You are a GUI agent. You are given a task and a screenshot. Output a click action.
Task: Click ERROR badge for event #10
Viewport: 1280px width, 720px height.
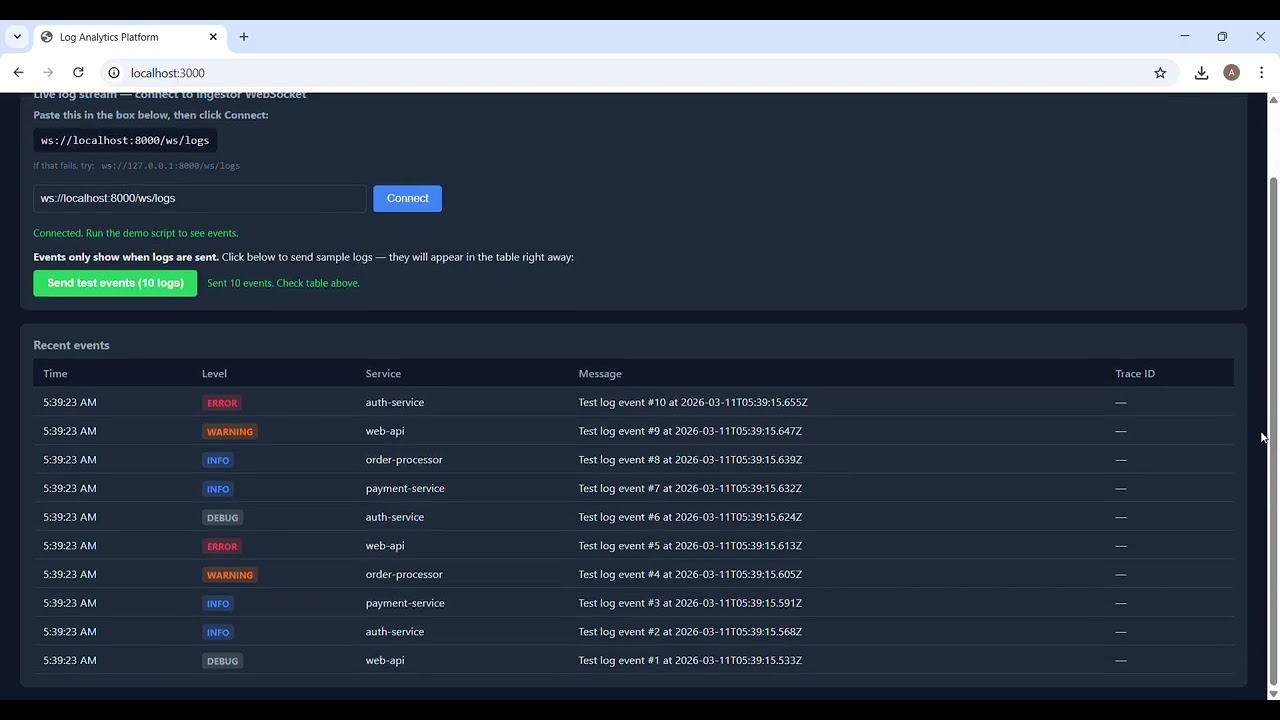pyautogui.click(x=222, y=403)
